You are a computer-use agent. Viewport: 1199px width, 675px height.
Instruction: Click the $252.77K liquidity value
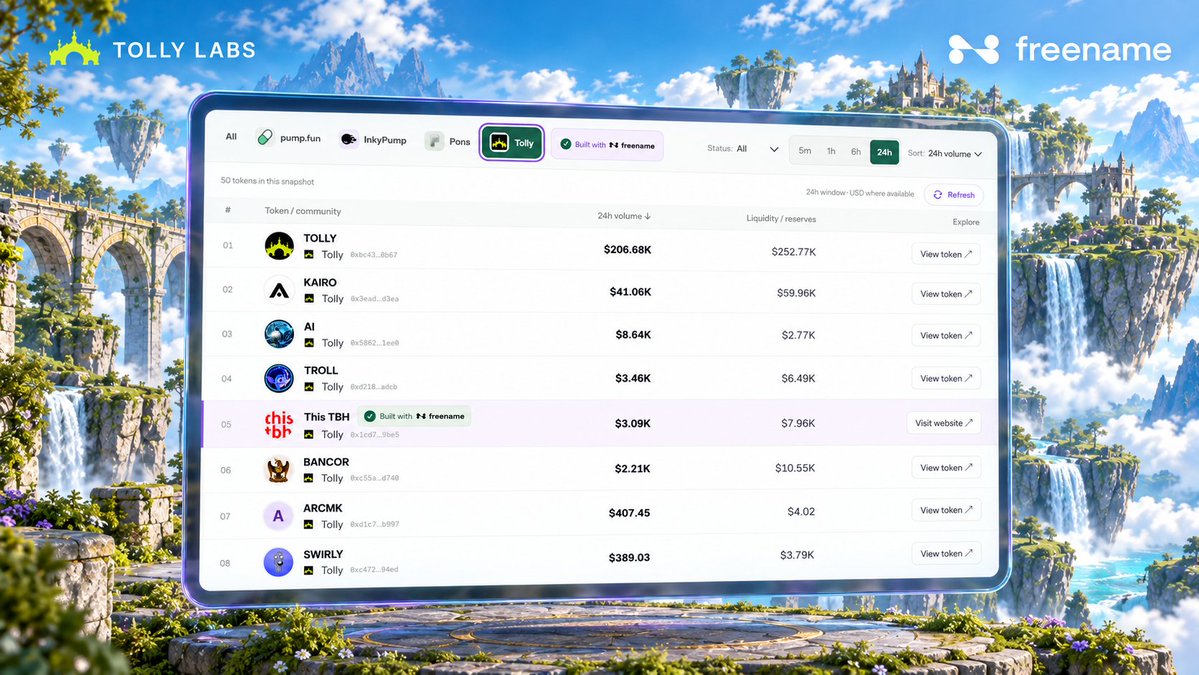[x=793, y=252]
